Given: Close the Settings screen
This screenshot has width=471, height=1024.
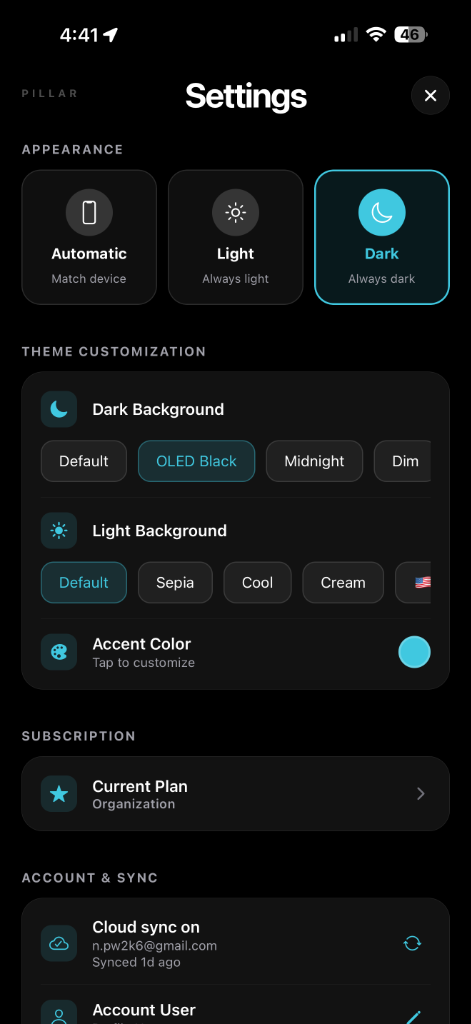Looking at the screenshot, I should [430, 95].
